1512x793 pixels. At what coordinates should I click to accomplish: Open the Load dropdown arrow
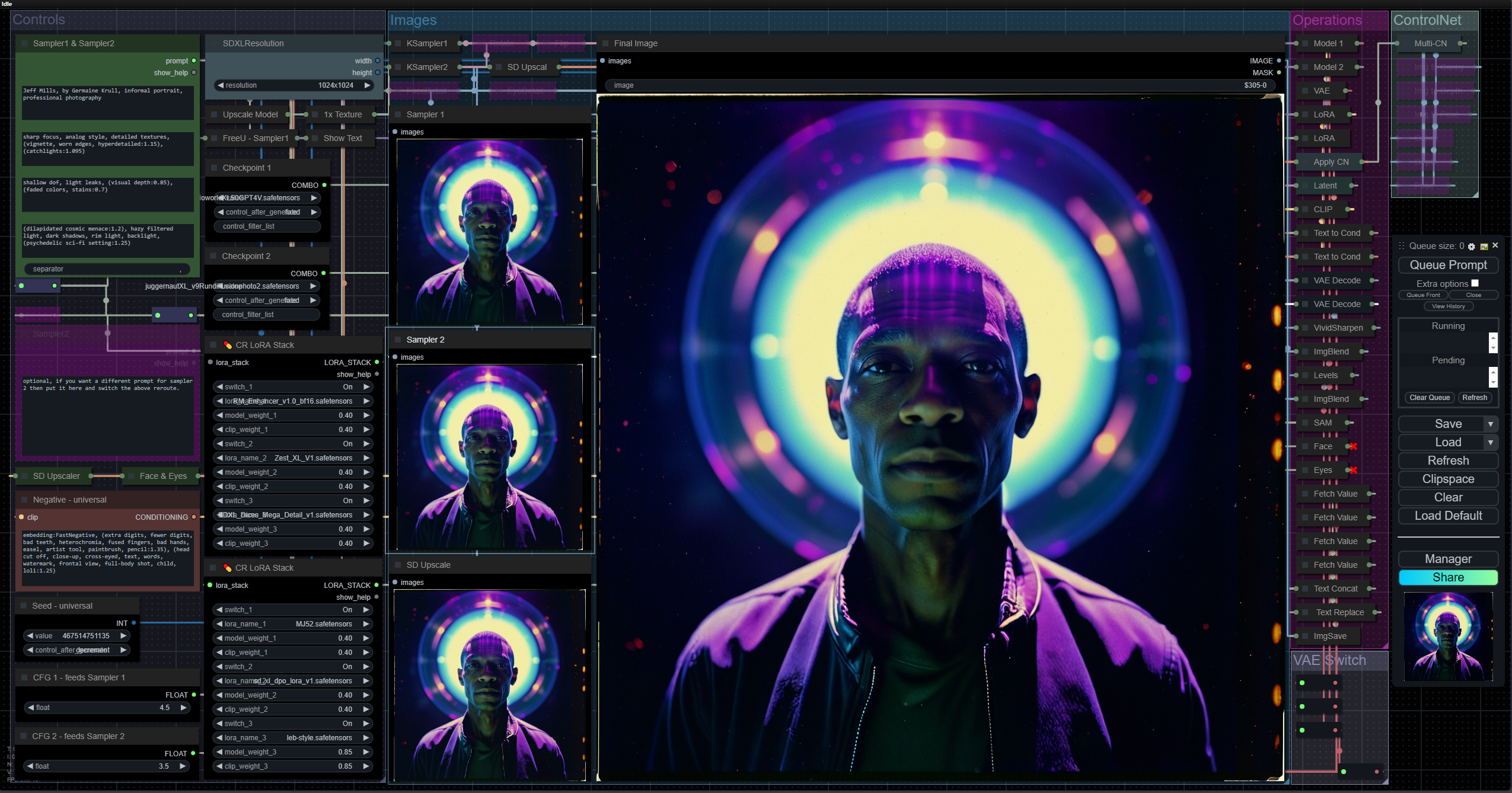(1491, 442)
